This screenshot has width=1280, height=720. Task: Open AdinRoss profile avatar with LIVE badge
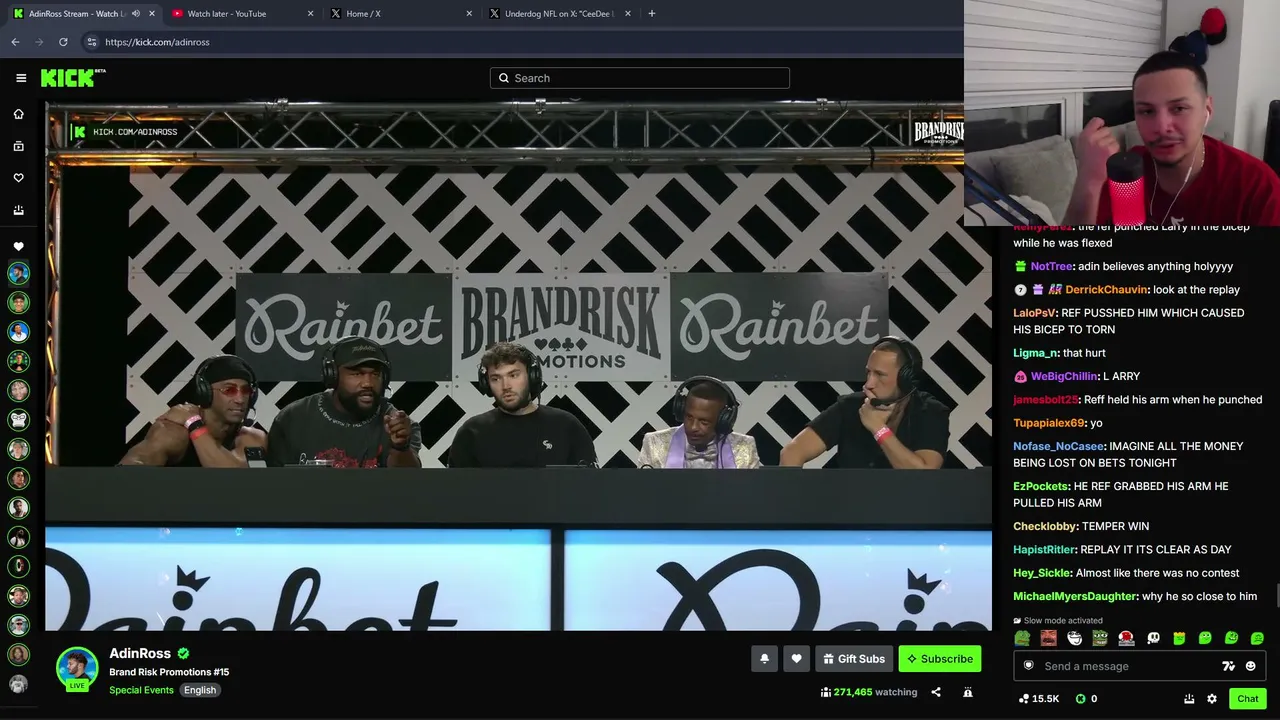(x=77, y=669)
